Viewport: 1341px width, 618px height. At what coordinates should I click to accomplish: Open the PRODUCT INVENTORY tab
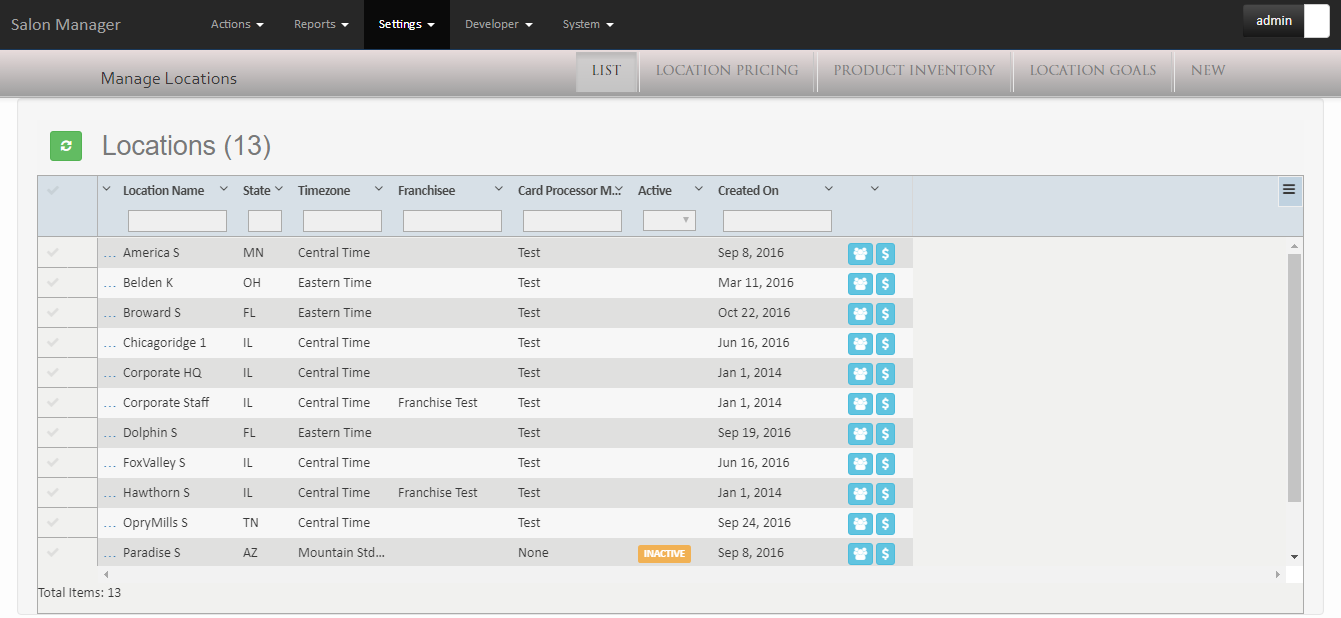[x=913, y=70]
